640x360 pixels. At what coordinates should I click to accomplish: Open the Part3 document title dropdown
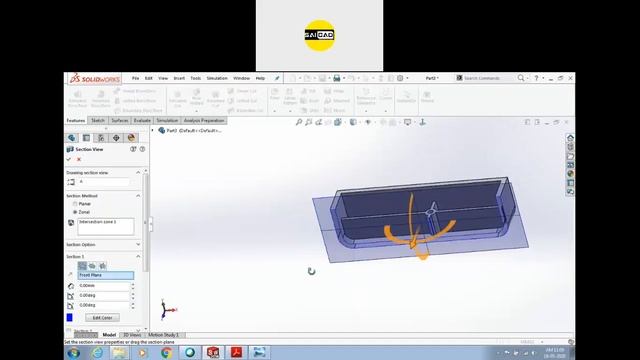432,78
